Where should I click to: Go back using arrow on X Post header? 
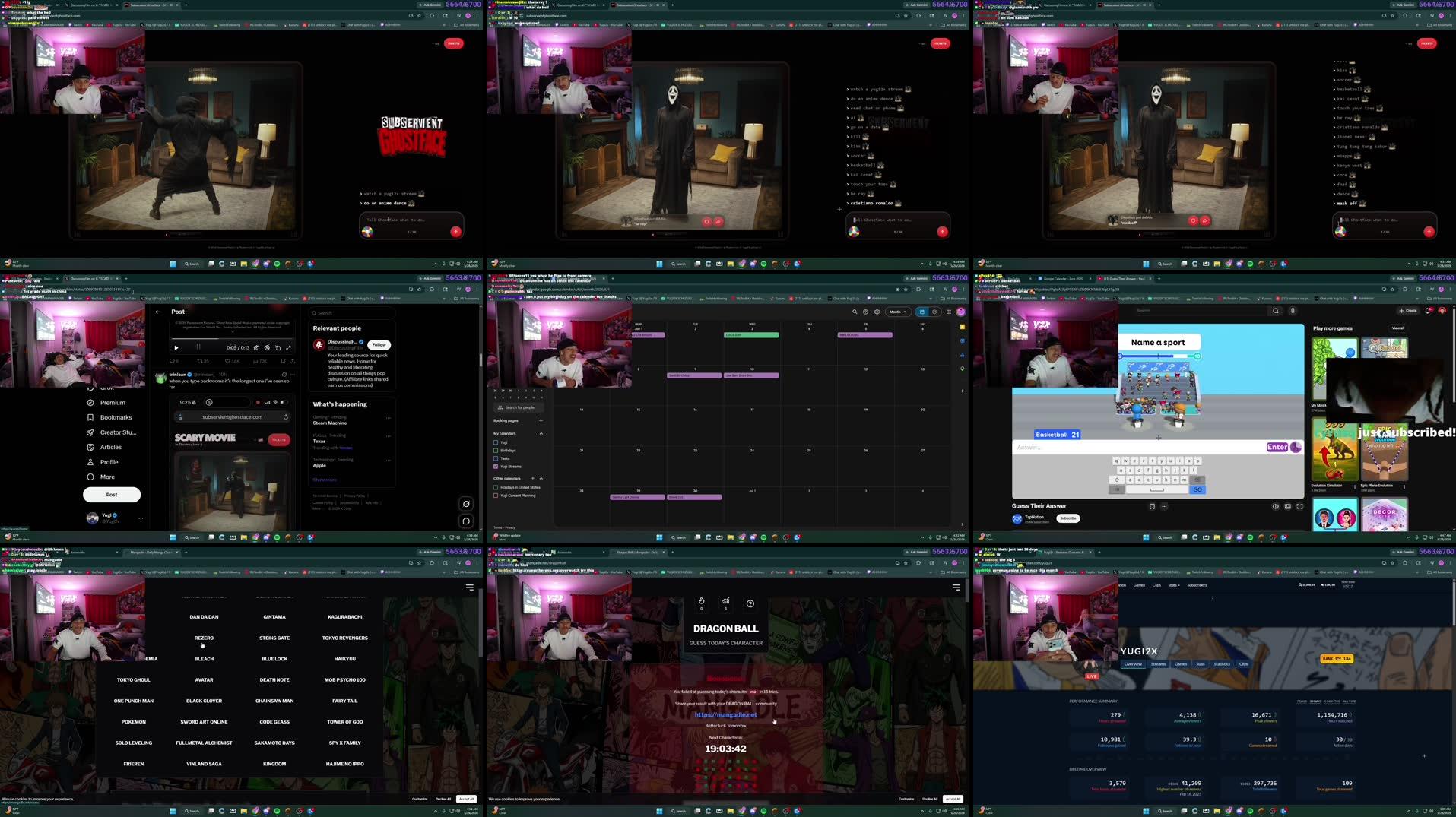point(157,312)
